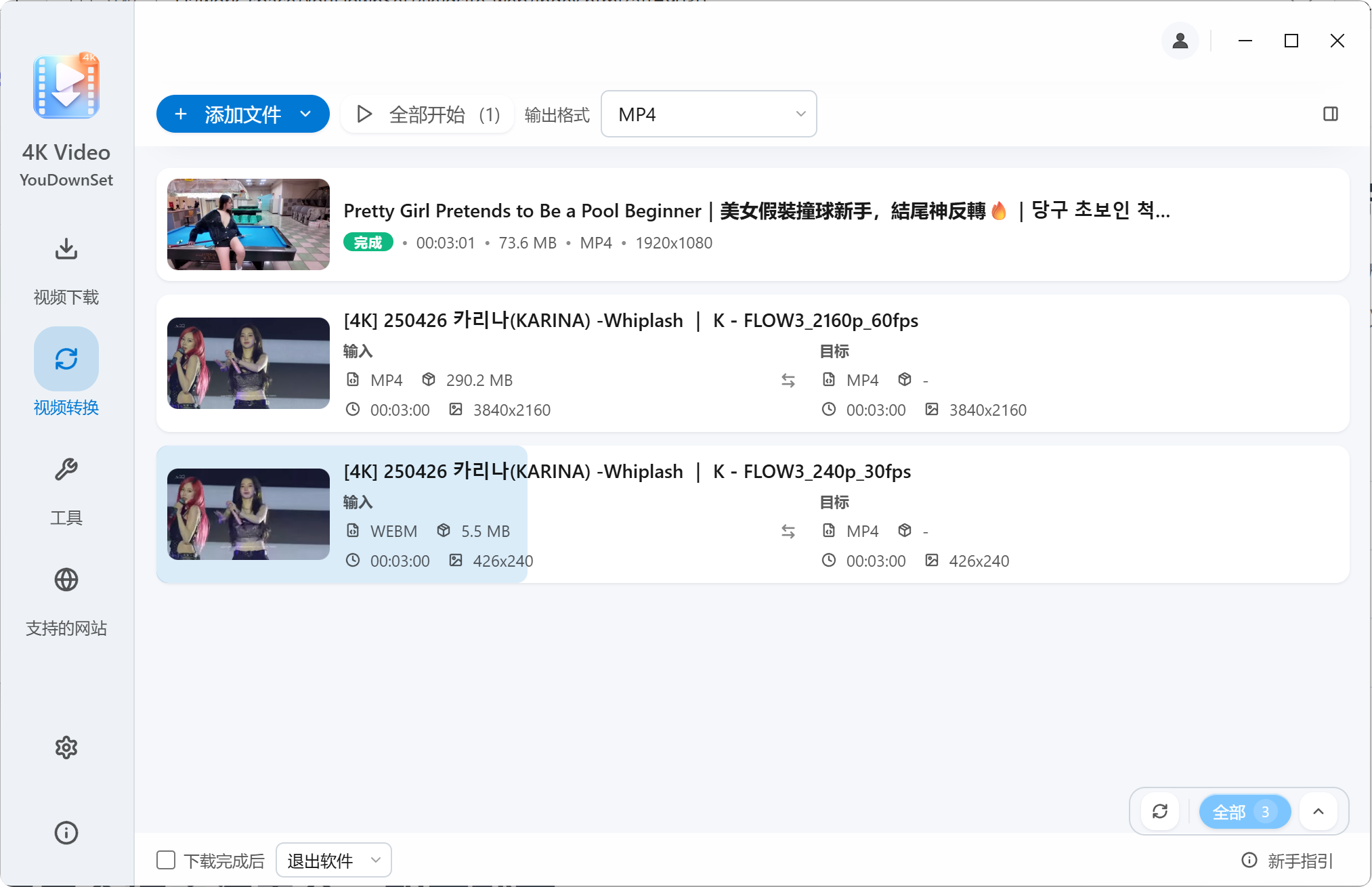
Task: Open the MP4 output format dropdown
Action: [x=708, y=114]
